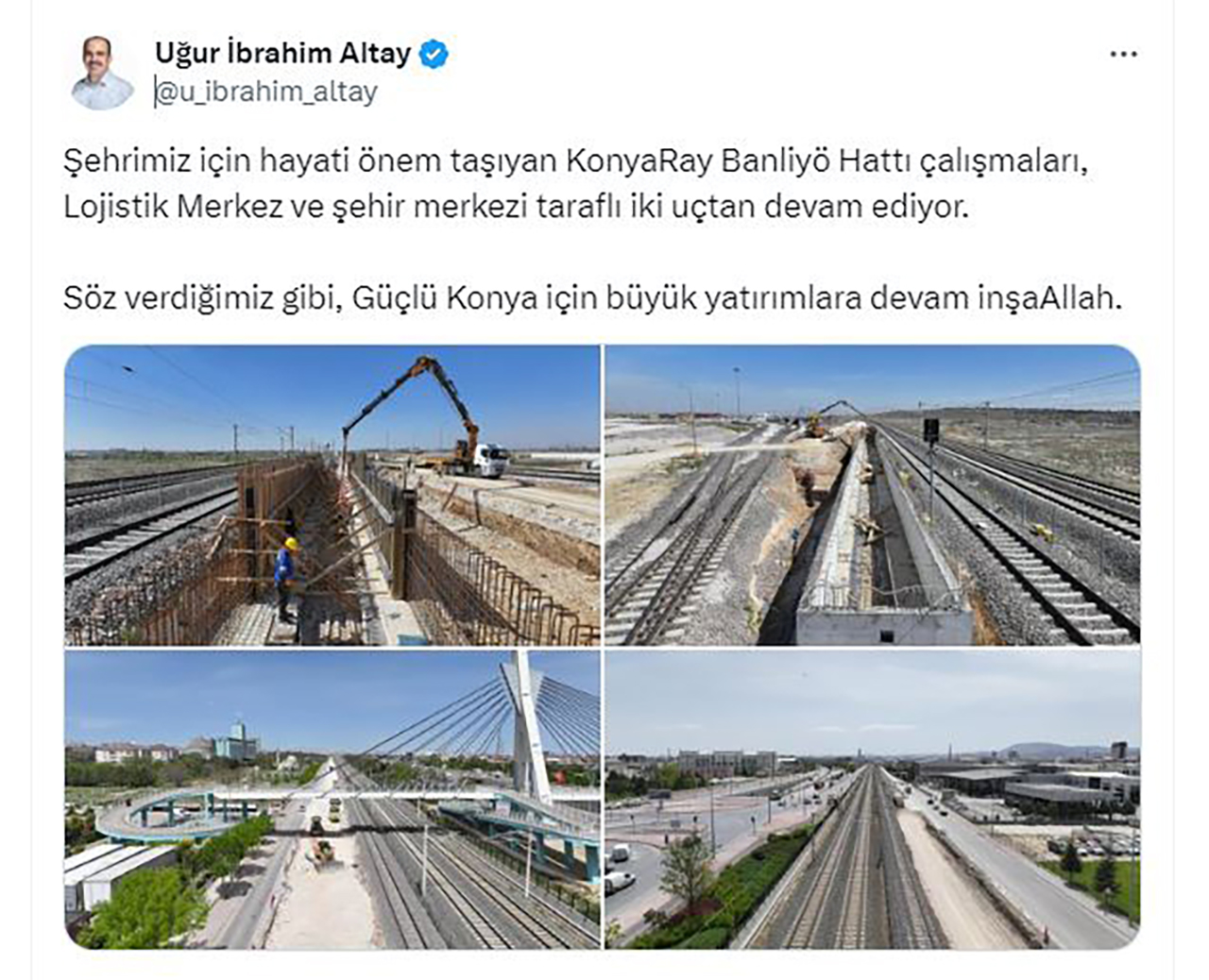The width and height of the screenshot is (1209, 980).
Task: Open the wide aerial city railway photo
Action: 873,800
